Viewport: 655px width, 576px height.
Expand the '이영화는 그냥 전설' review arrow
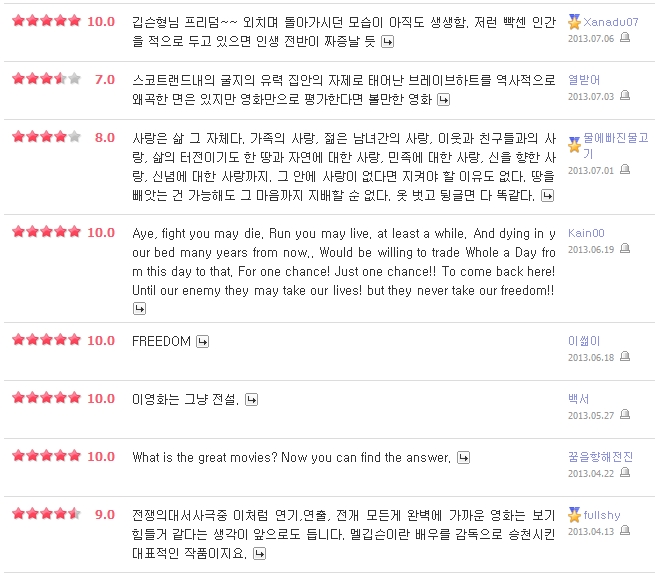coord(251,400)
